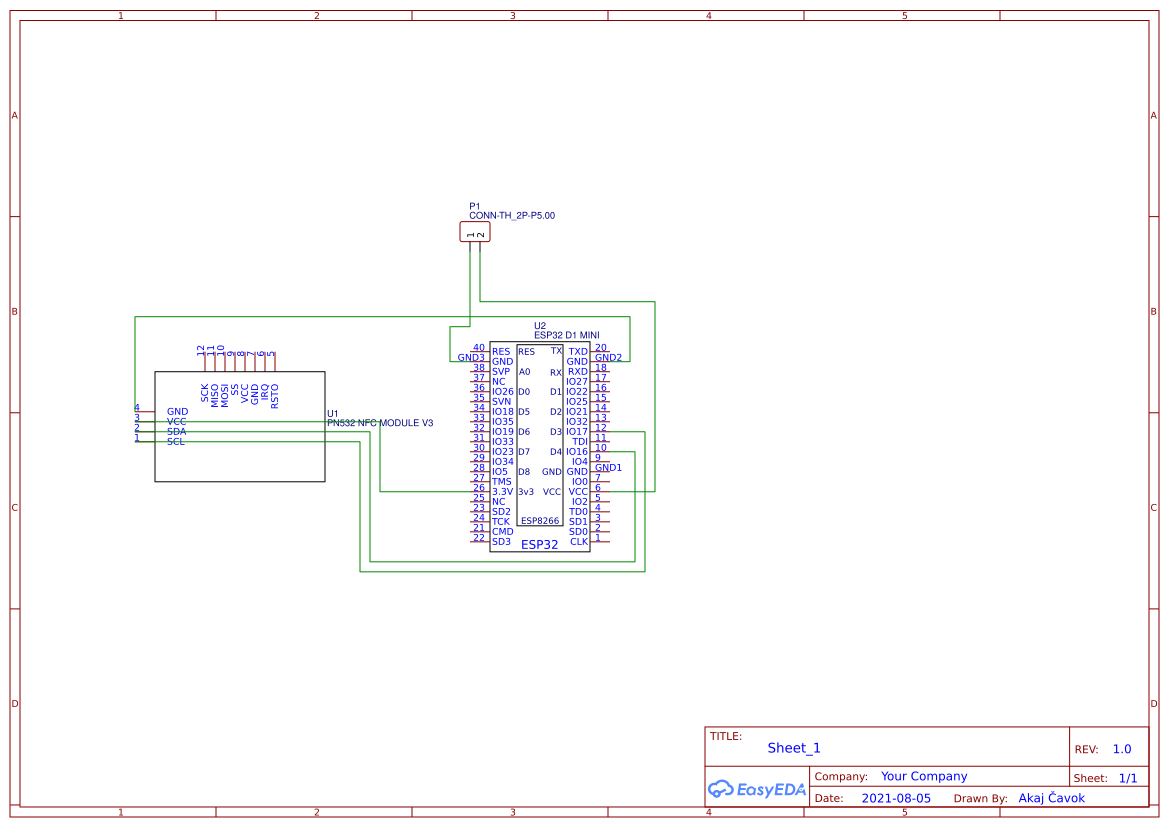Click the 3.3V pin of the ESP32

(x=503, y=491)
